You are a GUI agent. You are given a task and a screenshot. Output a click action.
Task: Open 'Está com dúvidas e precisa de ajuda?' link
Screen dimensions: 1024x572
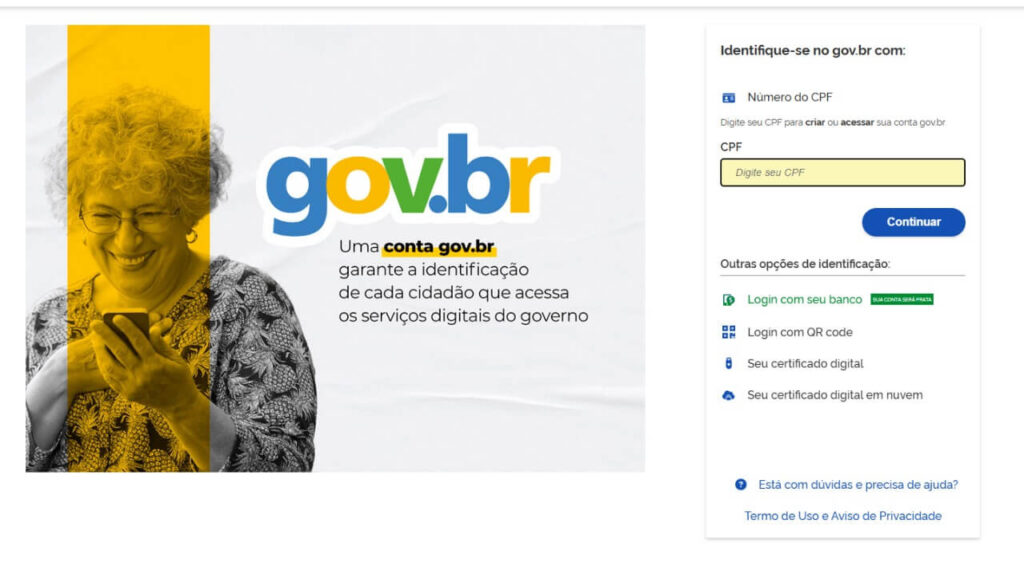point(858,485)
